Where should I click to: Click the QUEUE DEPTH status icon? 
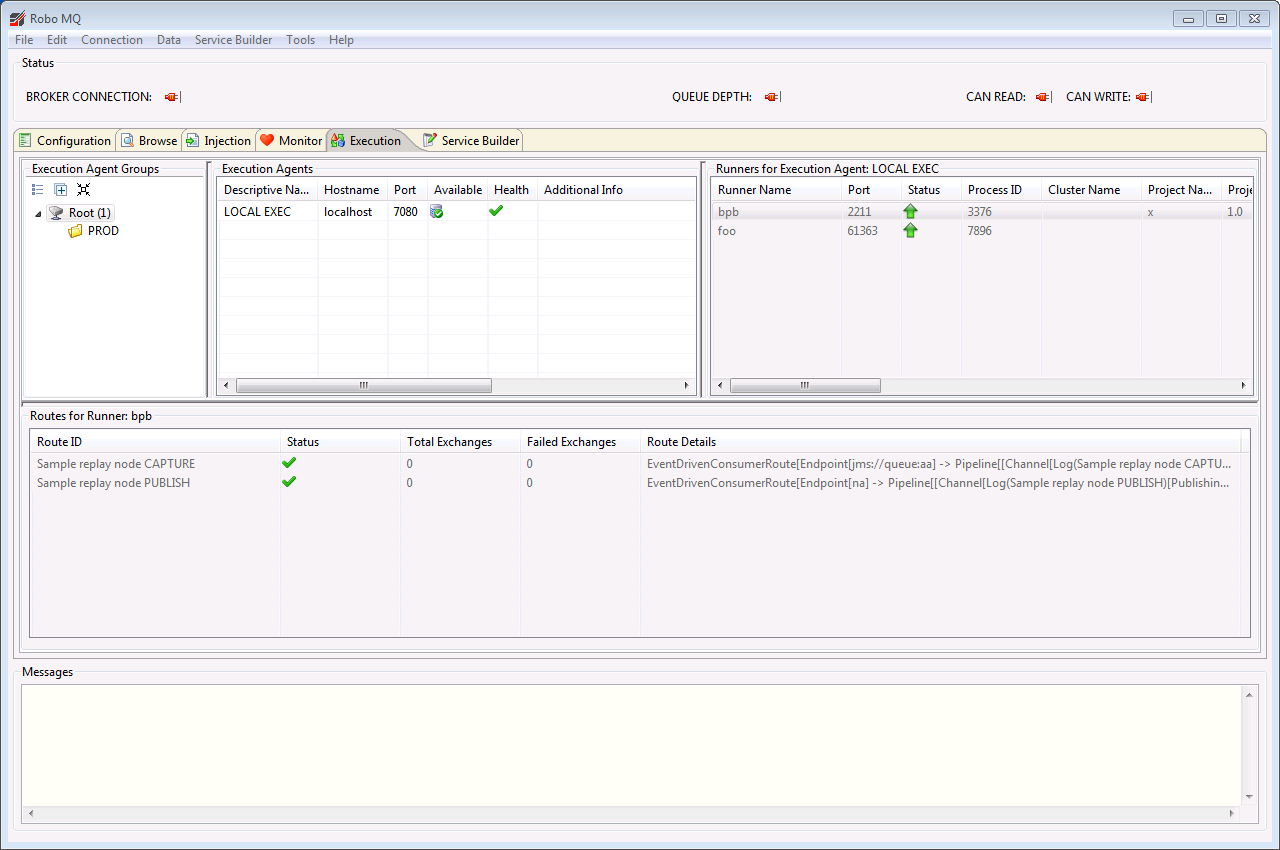point(771,97)
